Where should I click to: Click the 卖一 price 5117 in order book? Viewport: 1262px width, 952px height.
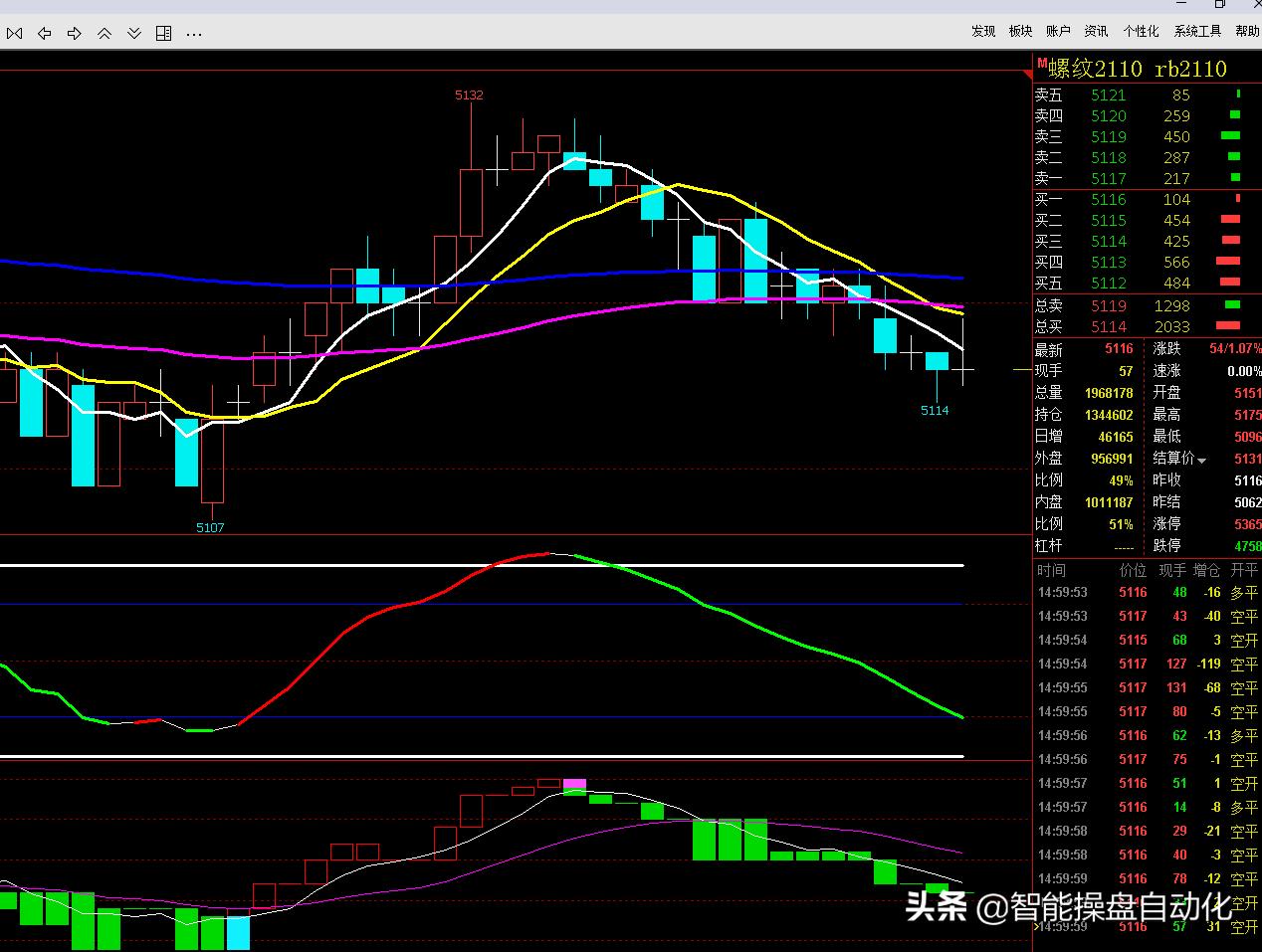(1108, 179)
